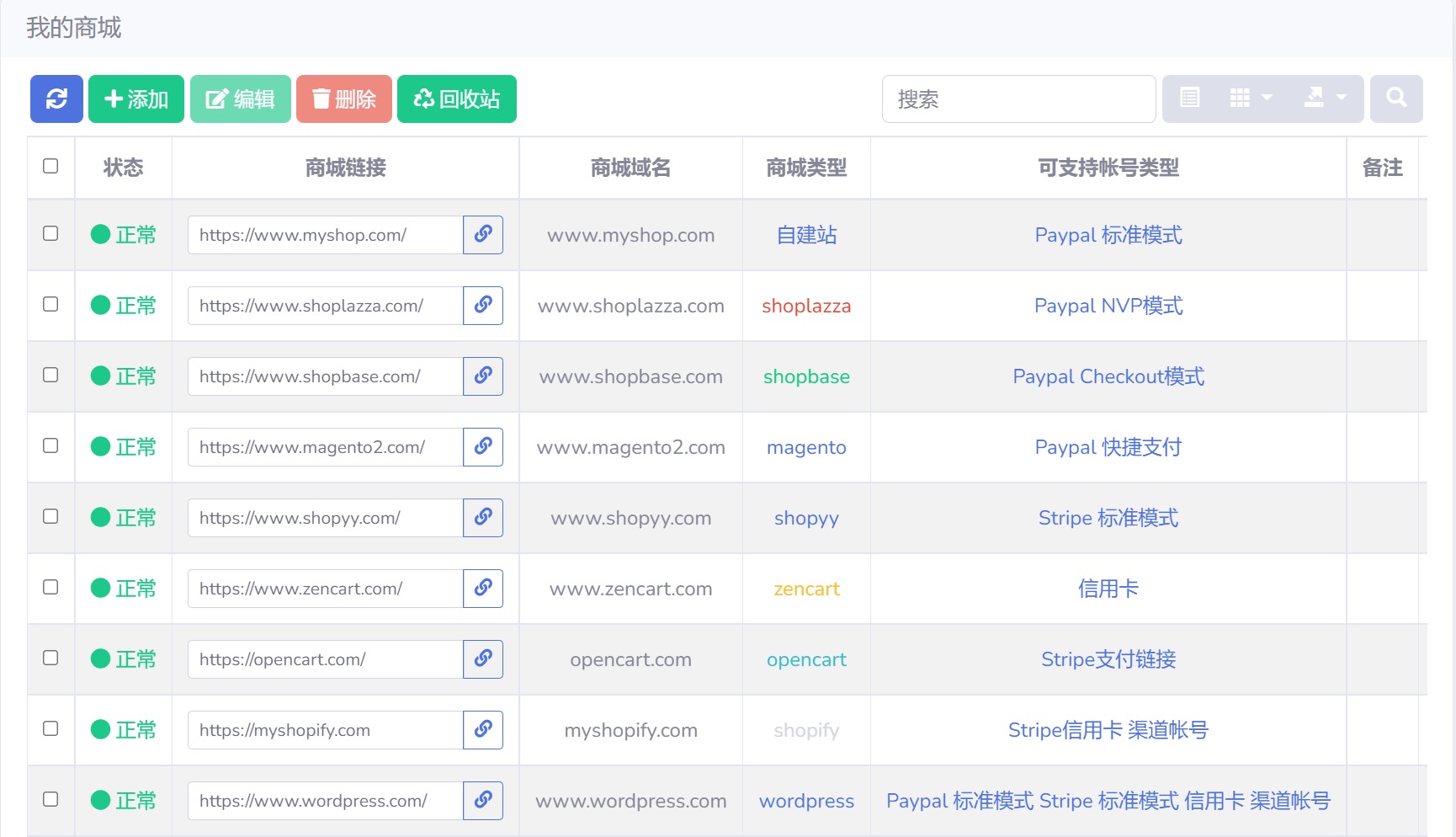Click the 商城域名 column header
Image resolution: width=1456 pixels, height=837 pixels.
coord(630,168)
